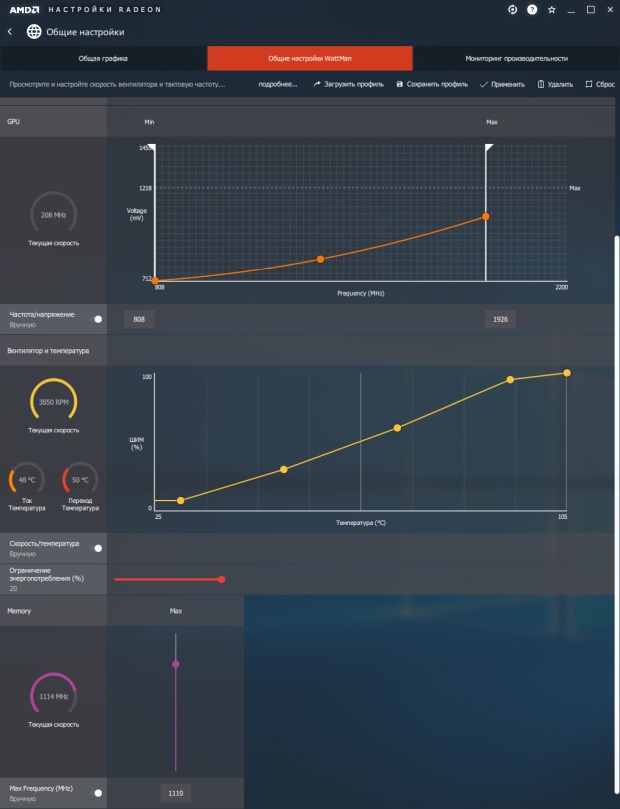Click the favorites star icon

(x=551, y=9)
